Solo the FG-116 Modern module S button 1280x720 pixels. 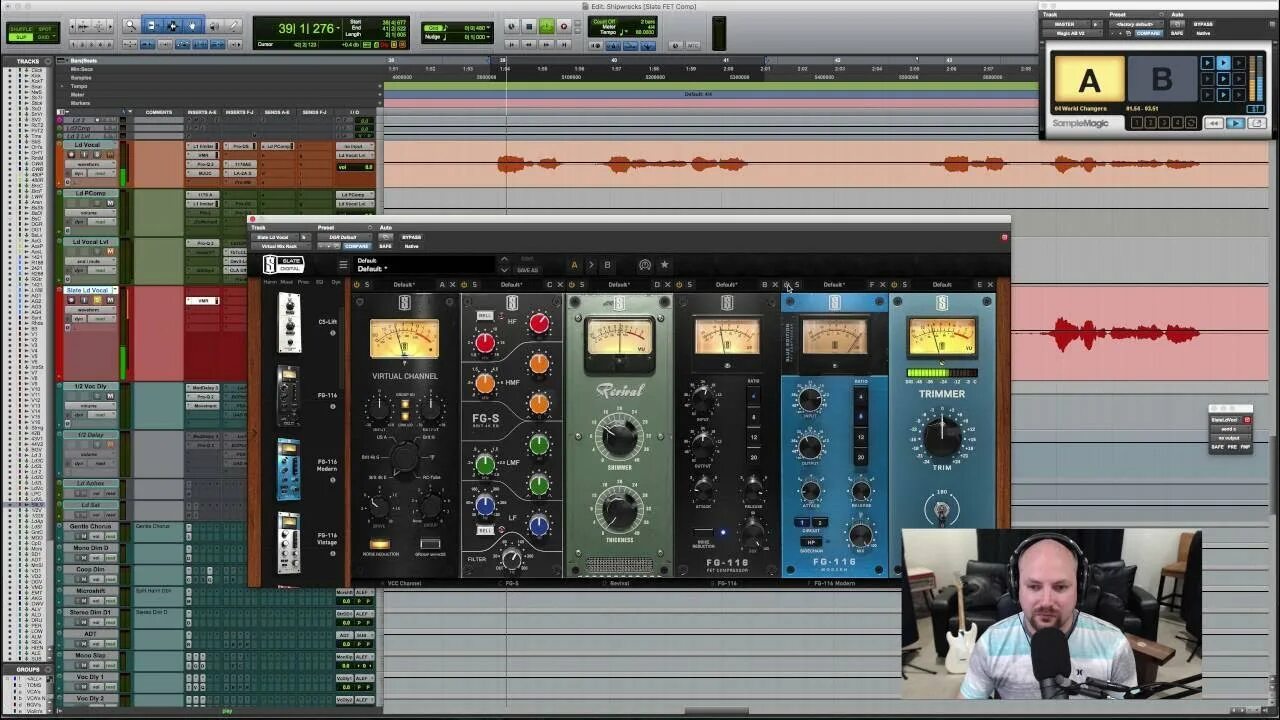tap(797, 285)
